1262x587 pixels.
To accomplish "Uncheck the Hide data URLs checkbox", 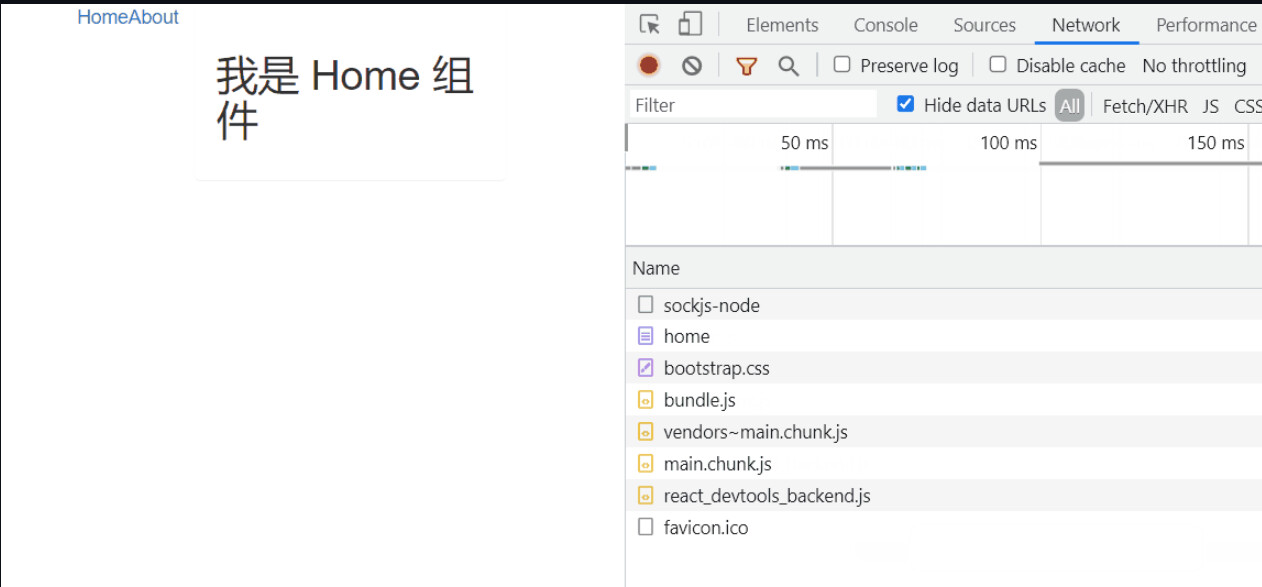I will [905, 104].
